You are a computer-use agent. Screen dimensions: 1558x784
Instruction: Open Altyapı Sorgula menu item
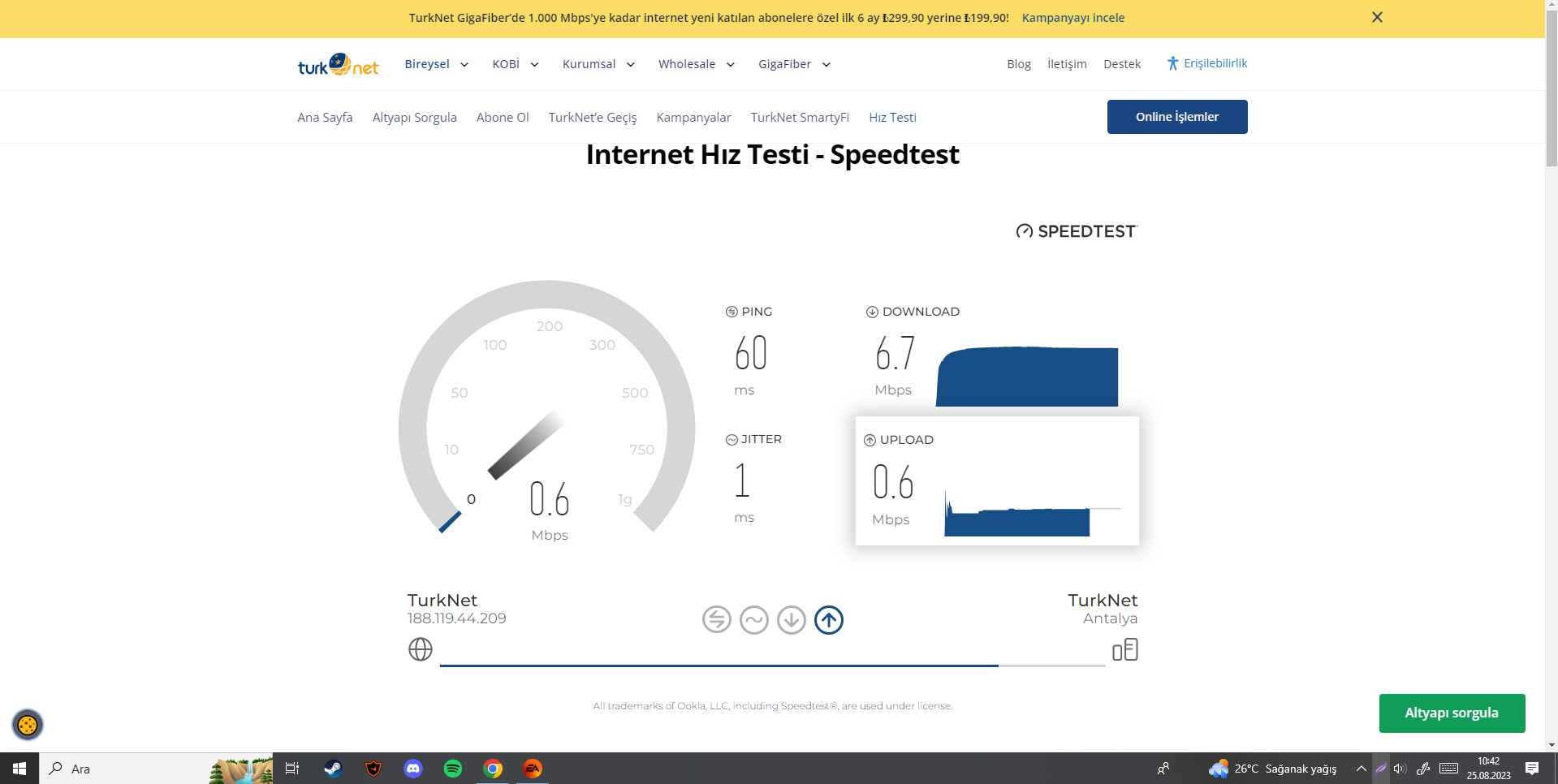414,117
